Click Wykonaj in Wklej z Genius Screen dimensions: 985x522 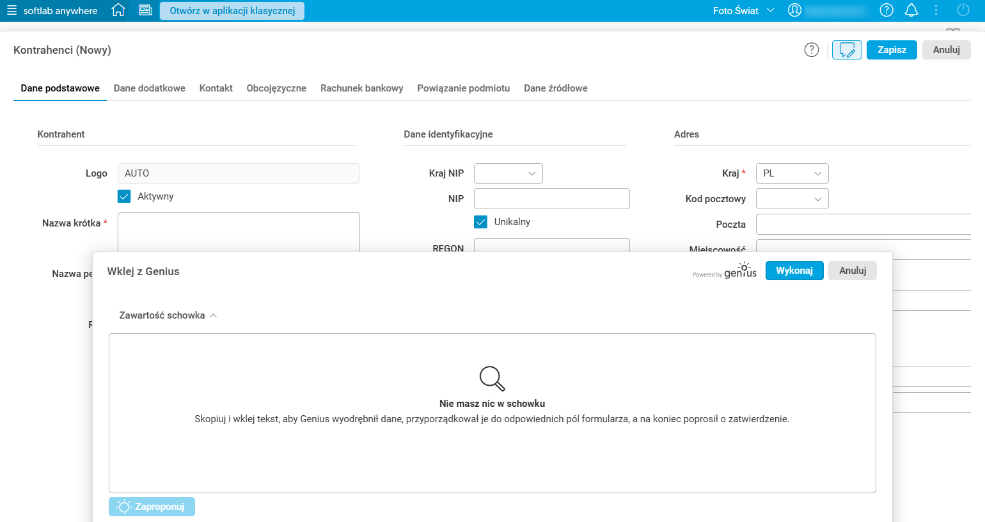(794, 271)
